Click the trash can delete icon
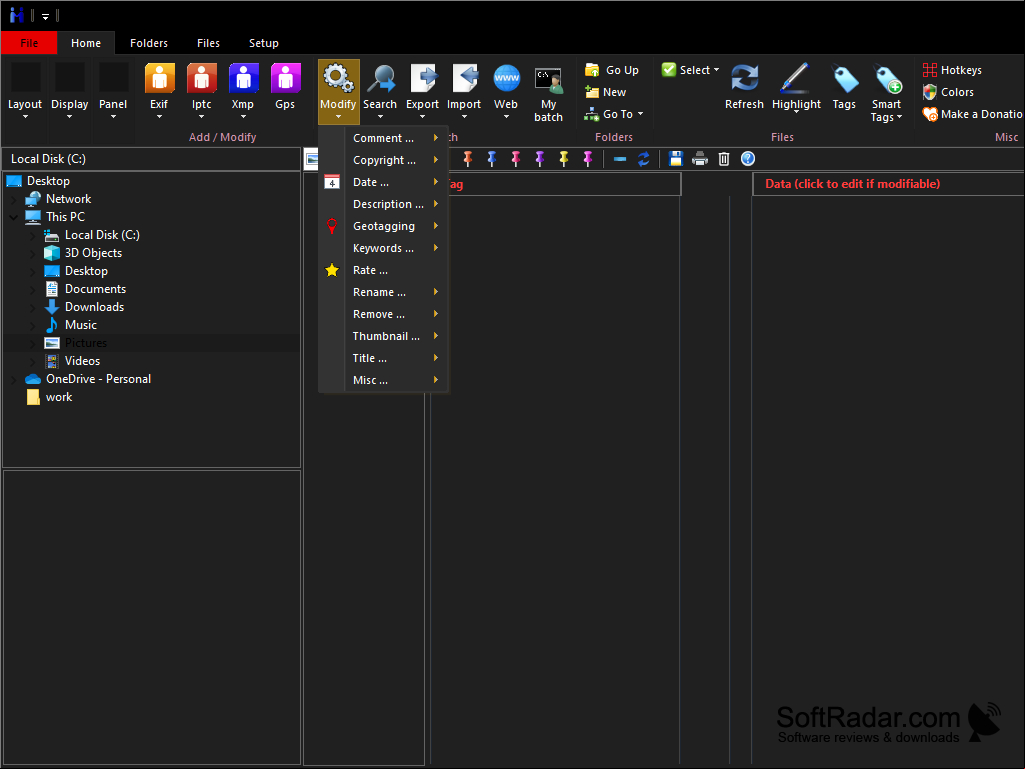1025x769 pixels. click(724, 159)
